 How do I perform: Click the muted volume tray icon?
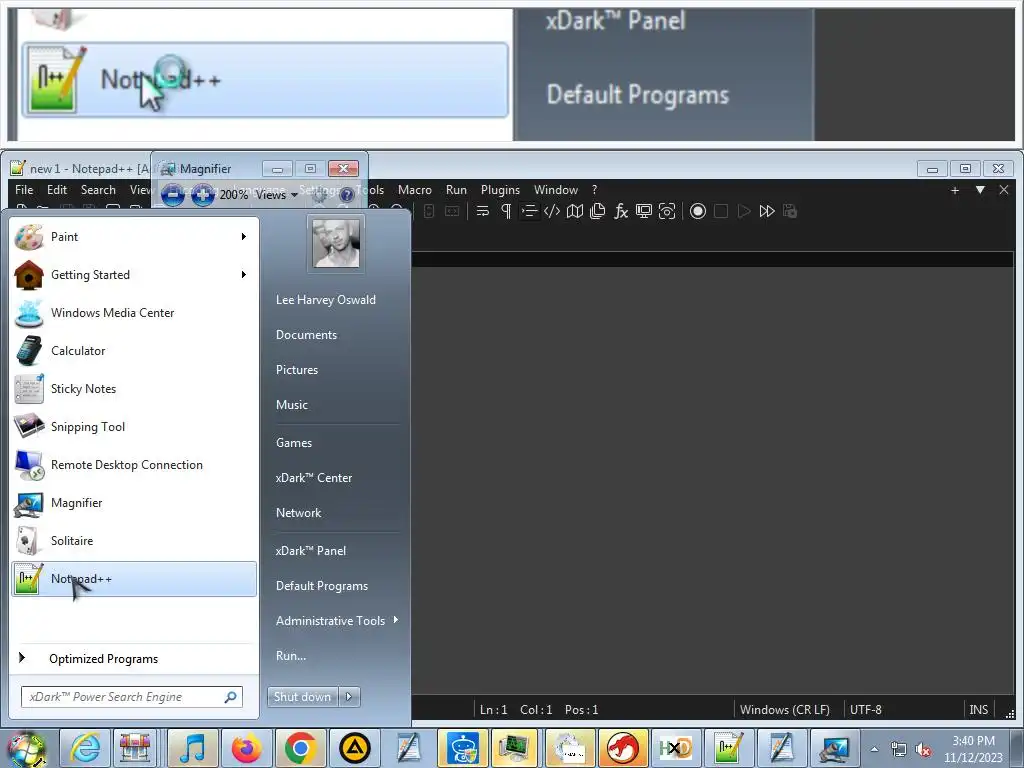923,750
